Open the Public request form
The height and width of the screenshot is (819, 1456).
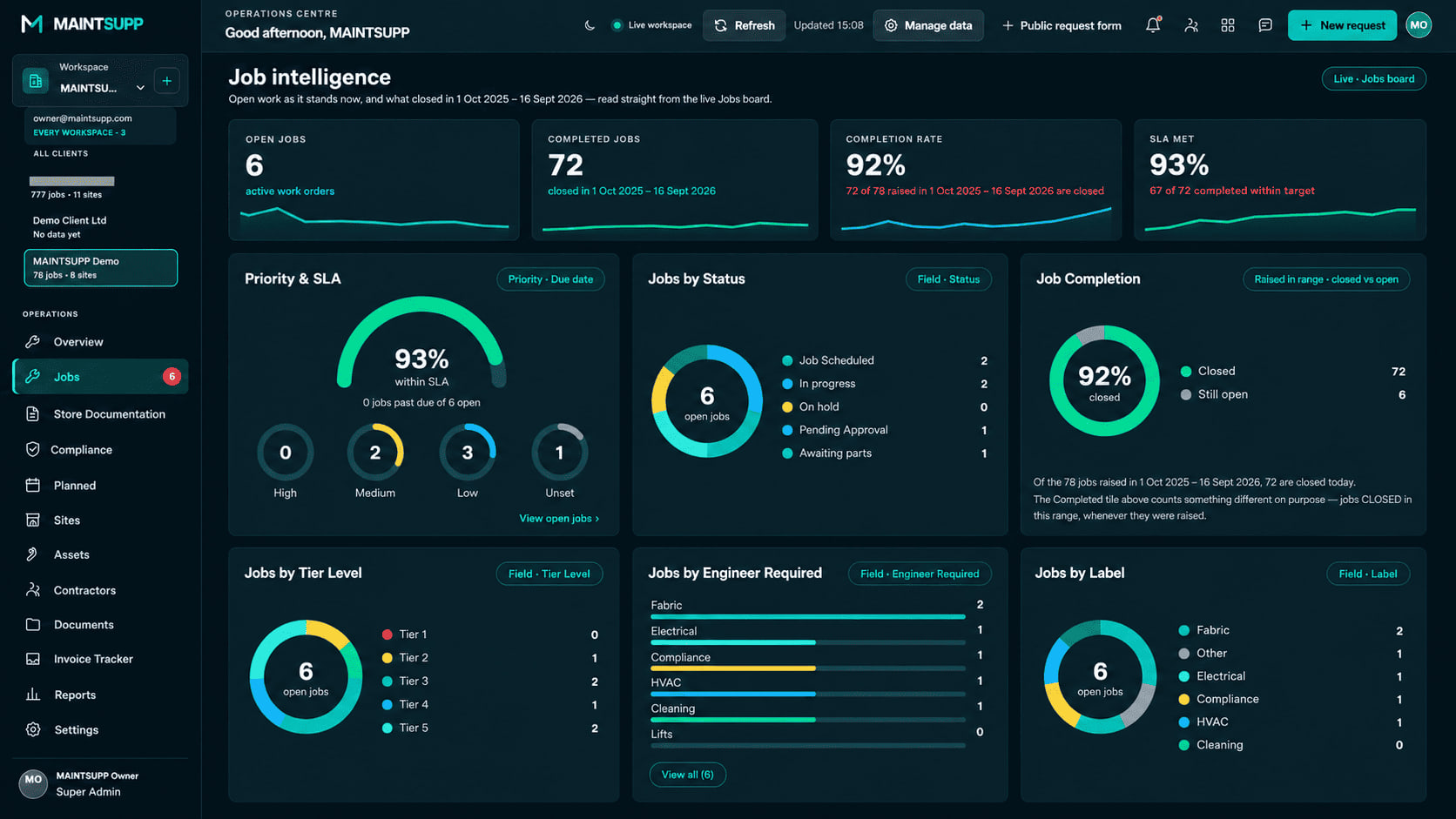coord(1062,25)
